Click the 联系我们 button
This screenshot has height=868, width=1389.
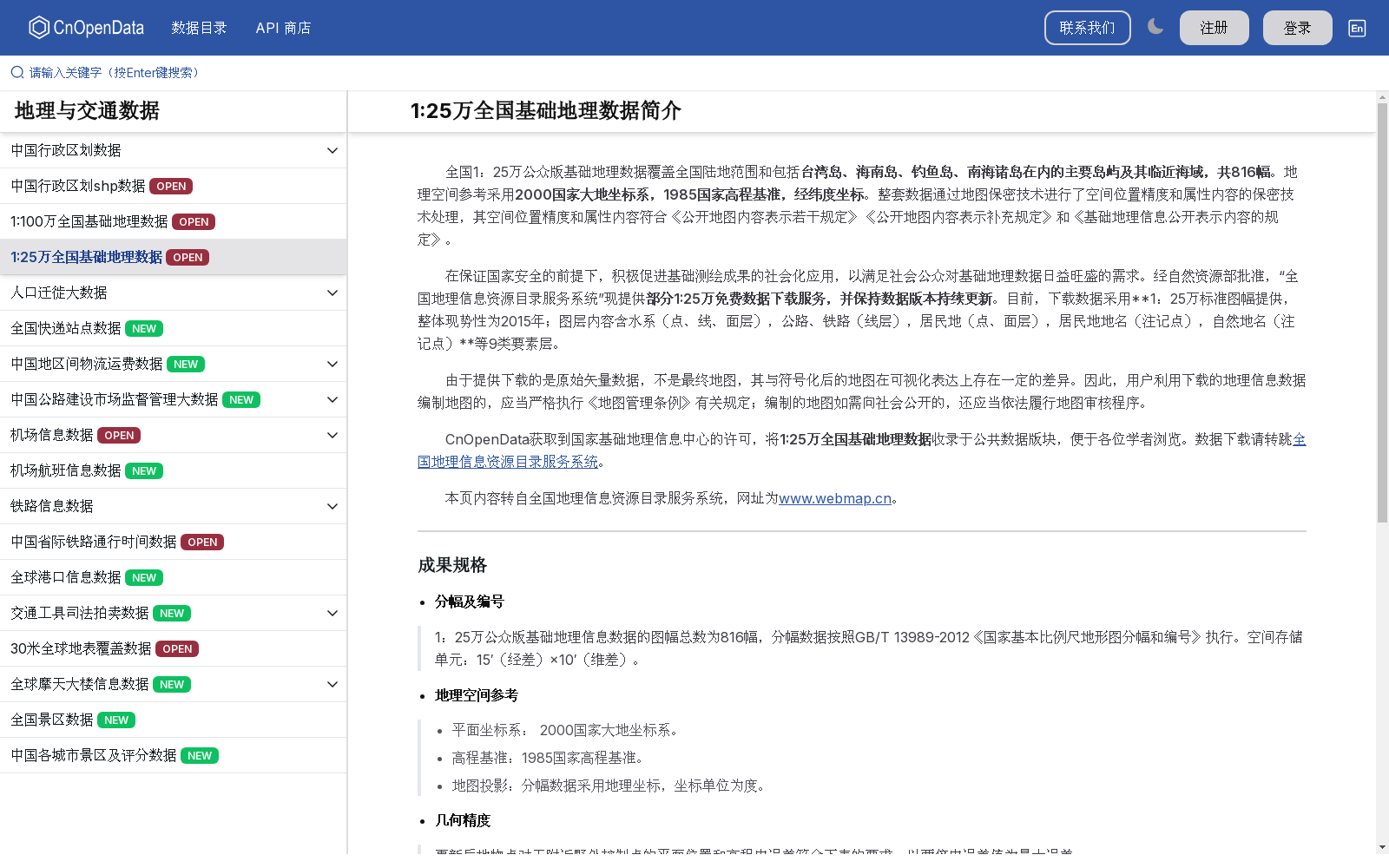point(1087,28)
